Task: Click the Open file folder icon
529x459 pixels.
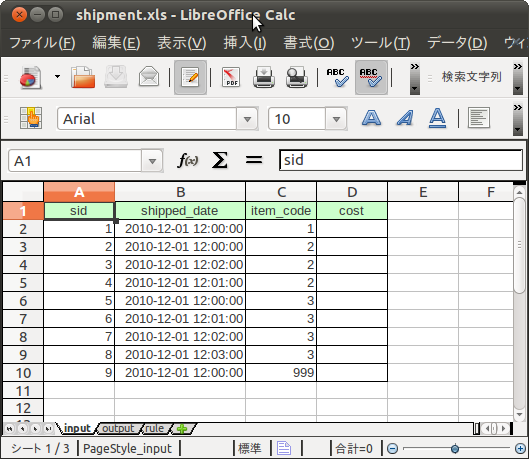Action: (83, 78)
